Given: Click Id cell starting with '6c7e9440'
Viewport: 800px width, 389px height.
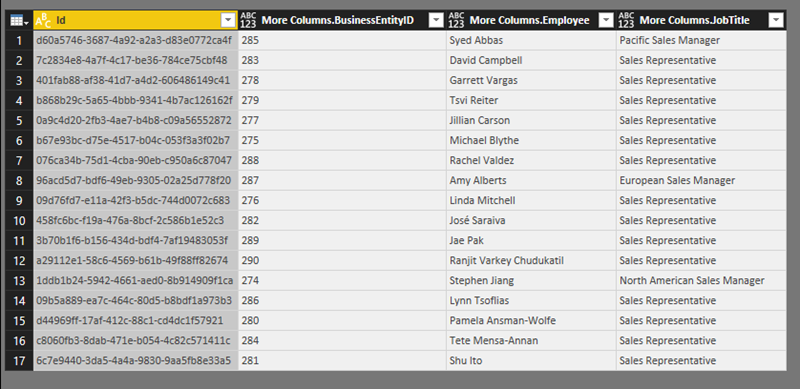Looking at the screenshot, I should (135, 360).
